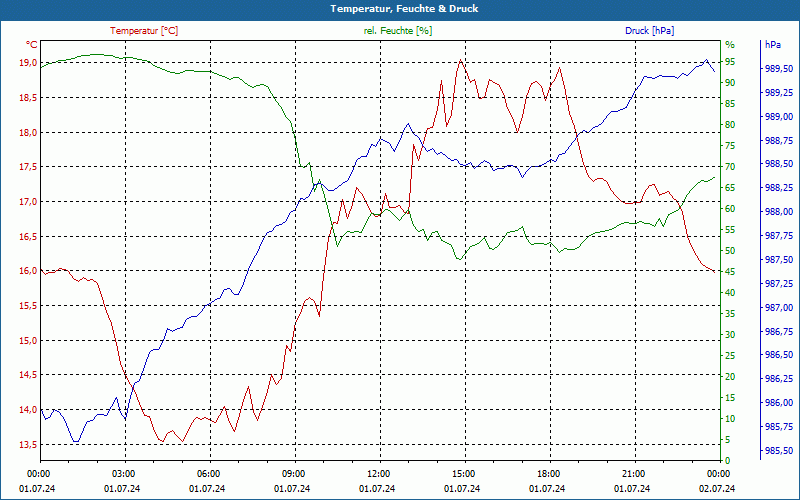Click humidity axis tick '40'
The width and height of the screenshot is (800, 500).
click(730, 293)
